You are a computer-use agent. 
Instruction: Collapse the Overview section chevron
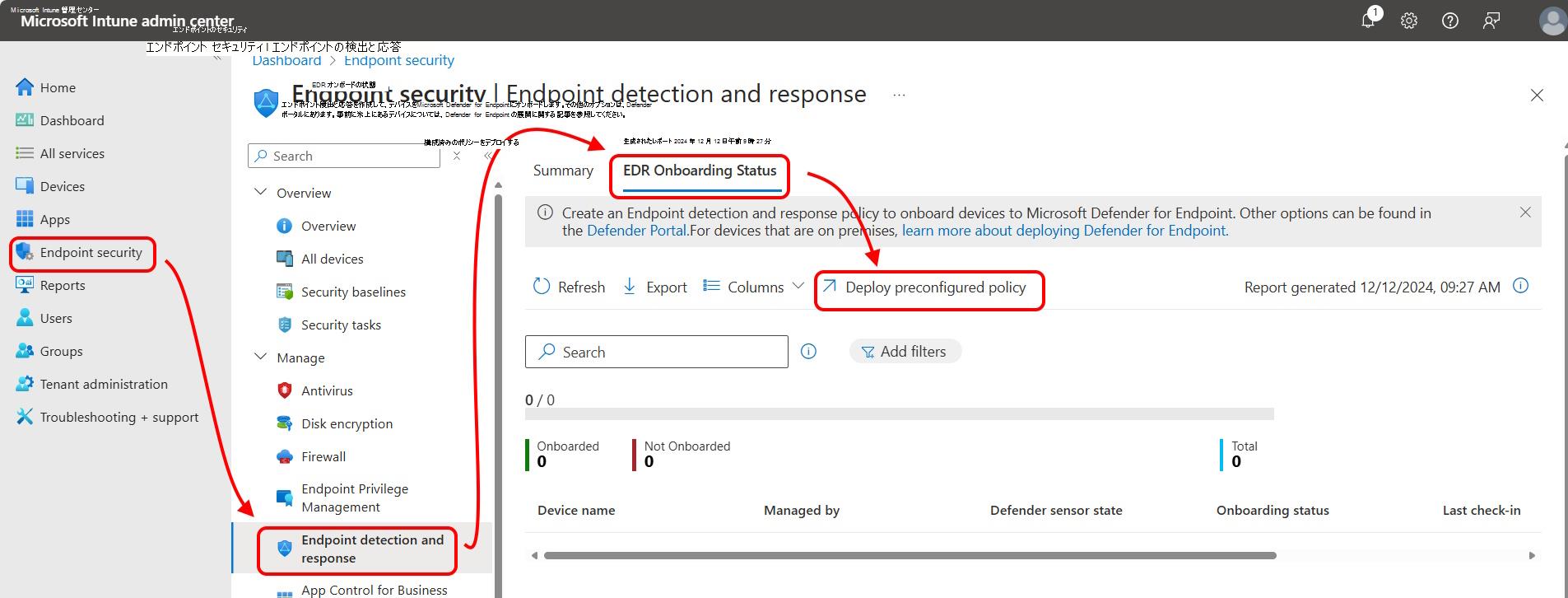(261, 192)
